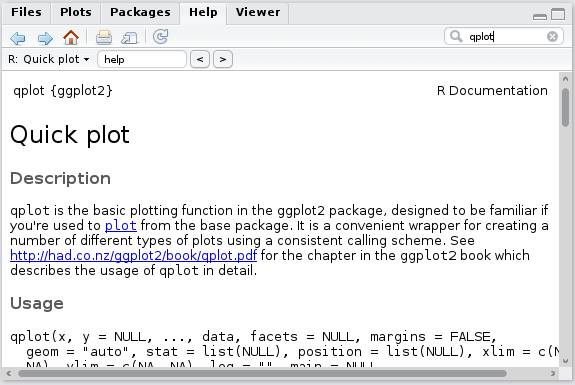Click the vertical scrollbar down arrow
This screenshot has height=385, width=575.
(x=565, y=361)
